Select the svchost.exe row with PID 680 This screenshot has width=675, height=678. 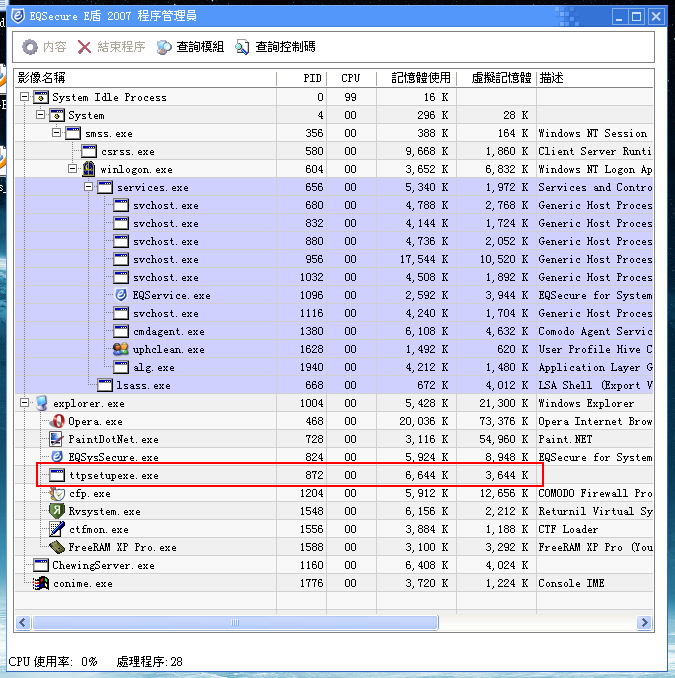click(334, 205)
